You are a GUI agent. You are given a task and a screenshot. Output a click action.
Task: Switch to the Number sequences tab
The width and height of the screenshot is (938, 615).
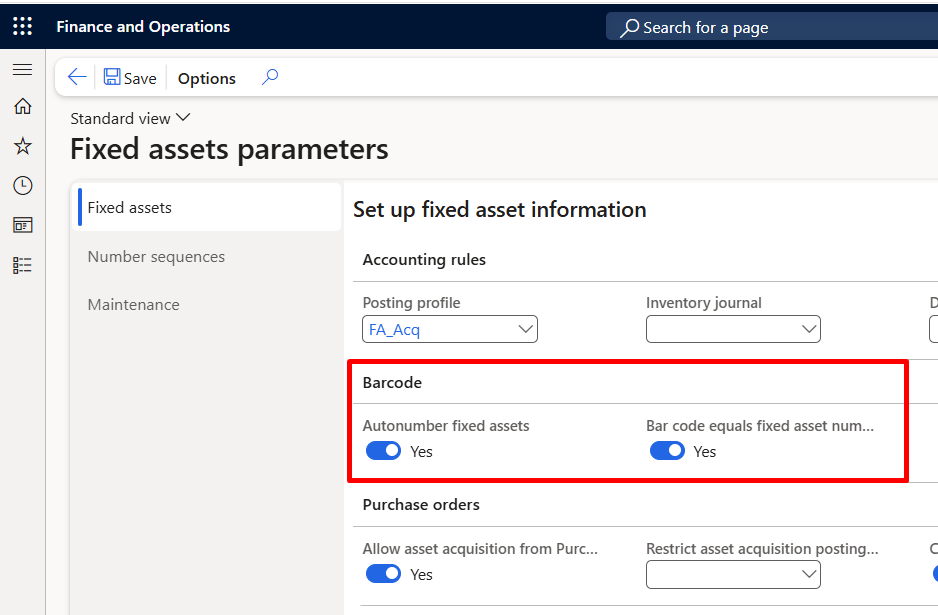[156, 257]
